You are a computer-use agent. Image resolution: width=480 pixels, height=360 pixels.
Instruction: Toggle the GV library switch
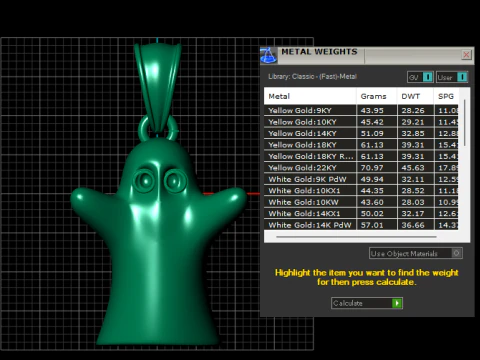click(420, 77)
